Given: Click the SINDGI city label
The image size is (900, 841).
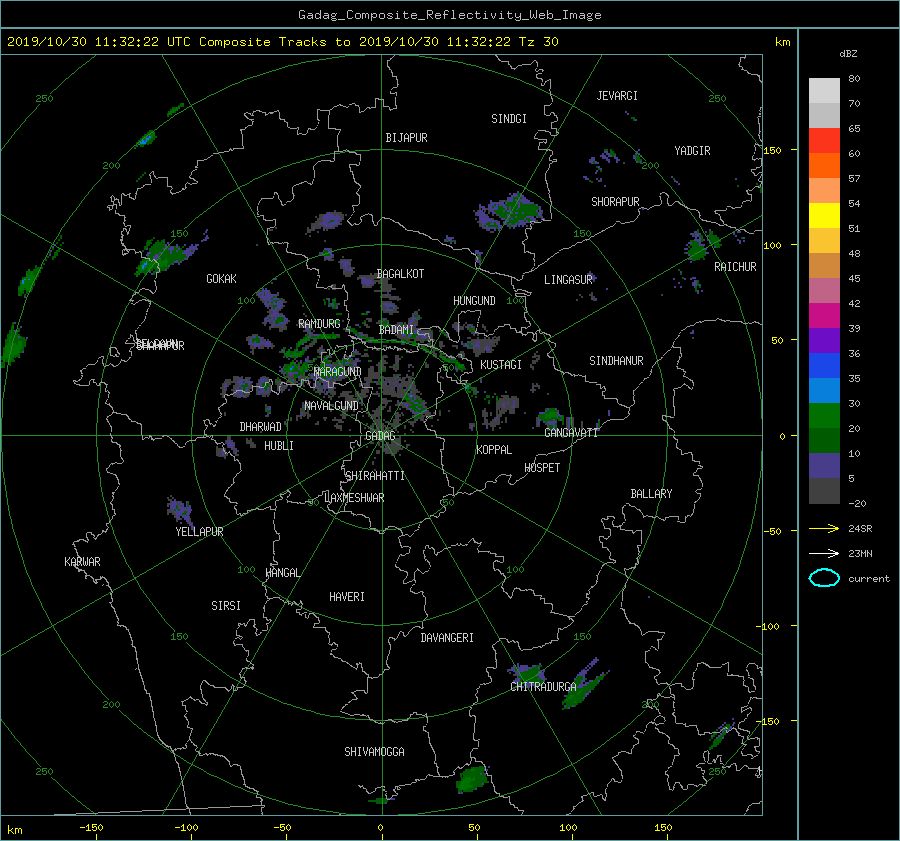Looking at the screenshot, I should [x=509, y=119].
